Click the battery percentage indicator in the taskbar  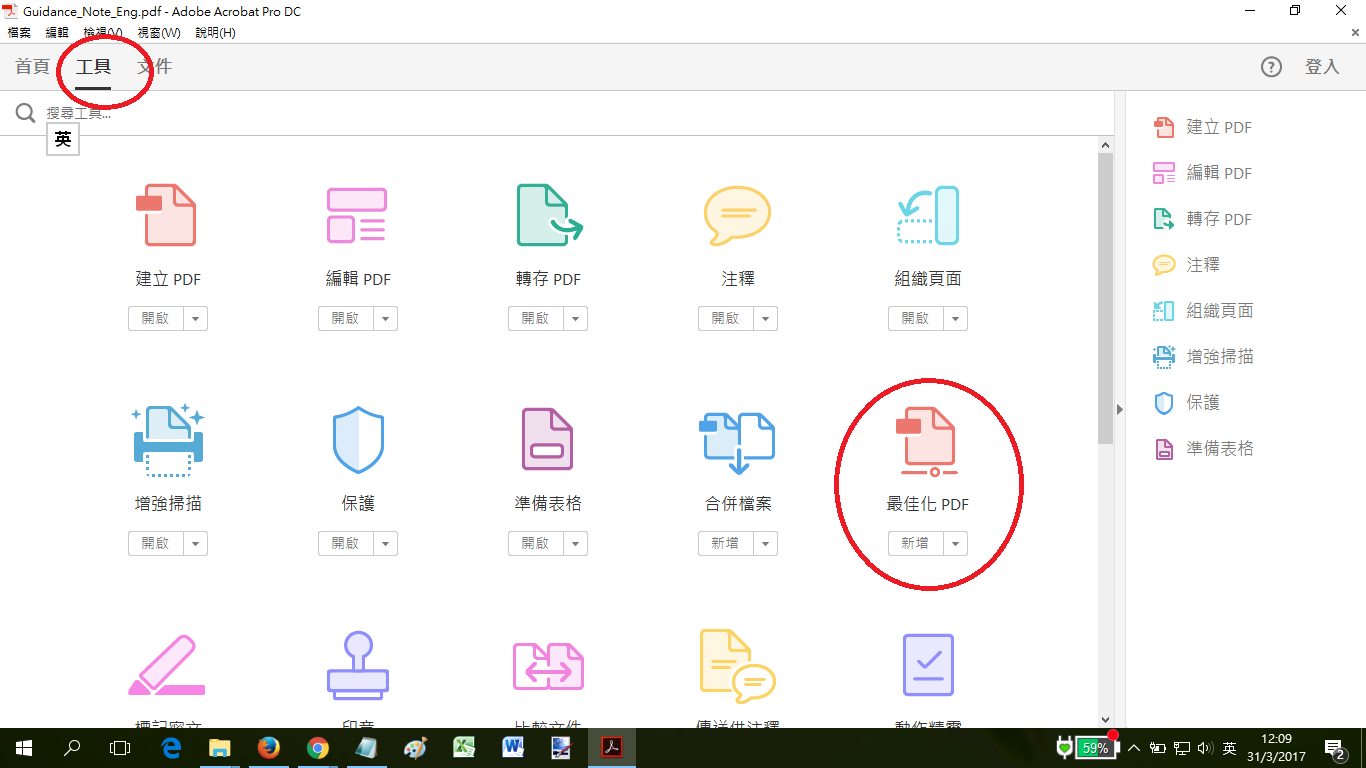pyautogui.click(x=1096, y=747)
